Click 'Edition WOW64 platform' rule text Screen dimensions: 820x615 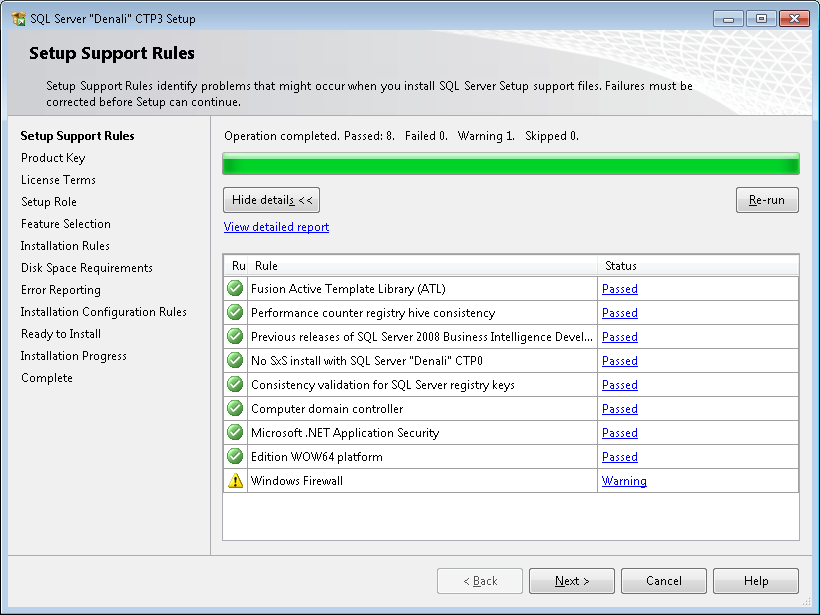(316, 457)
